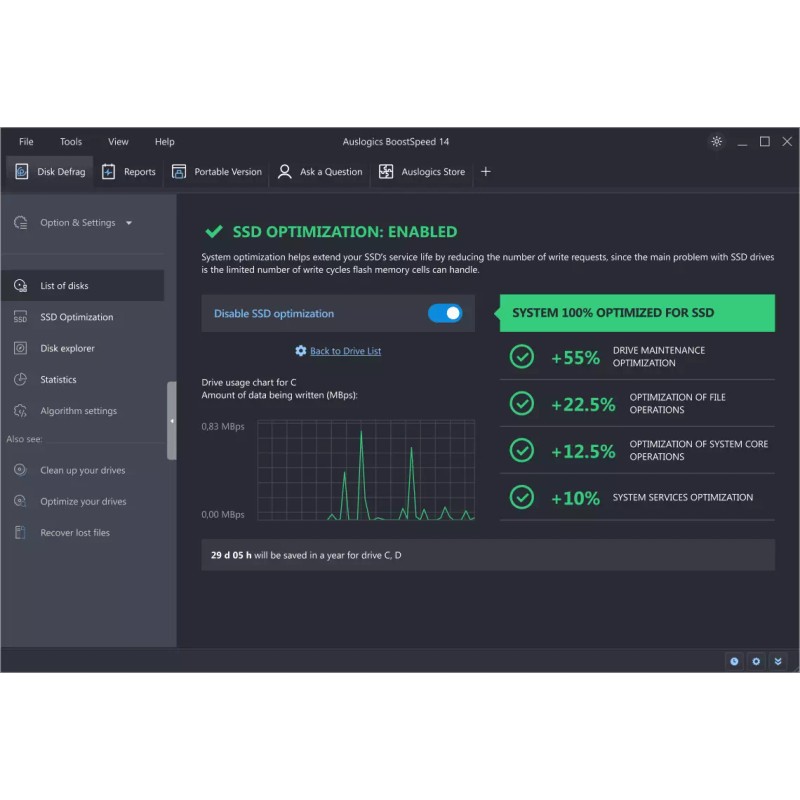The width and height of the screenshot is (800, 800).
Task: Follow the Back to Drive List link
Action: coord(345,351)
